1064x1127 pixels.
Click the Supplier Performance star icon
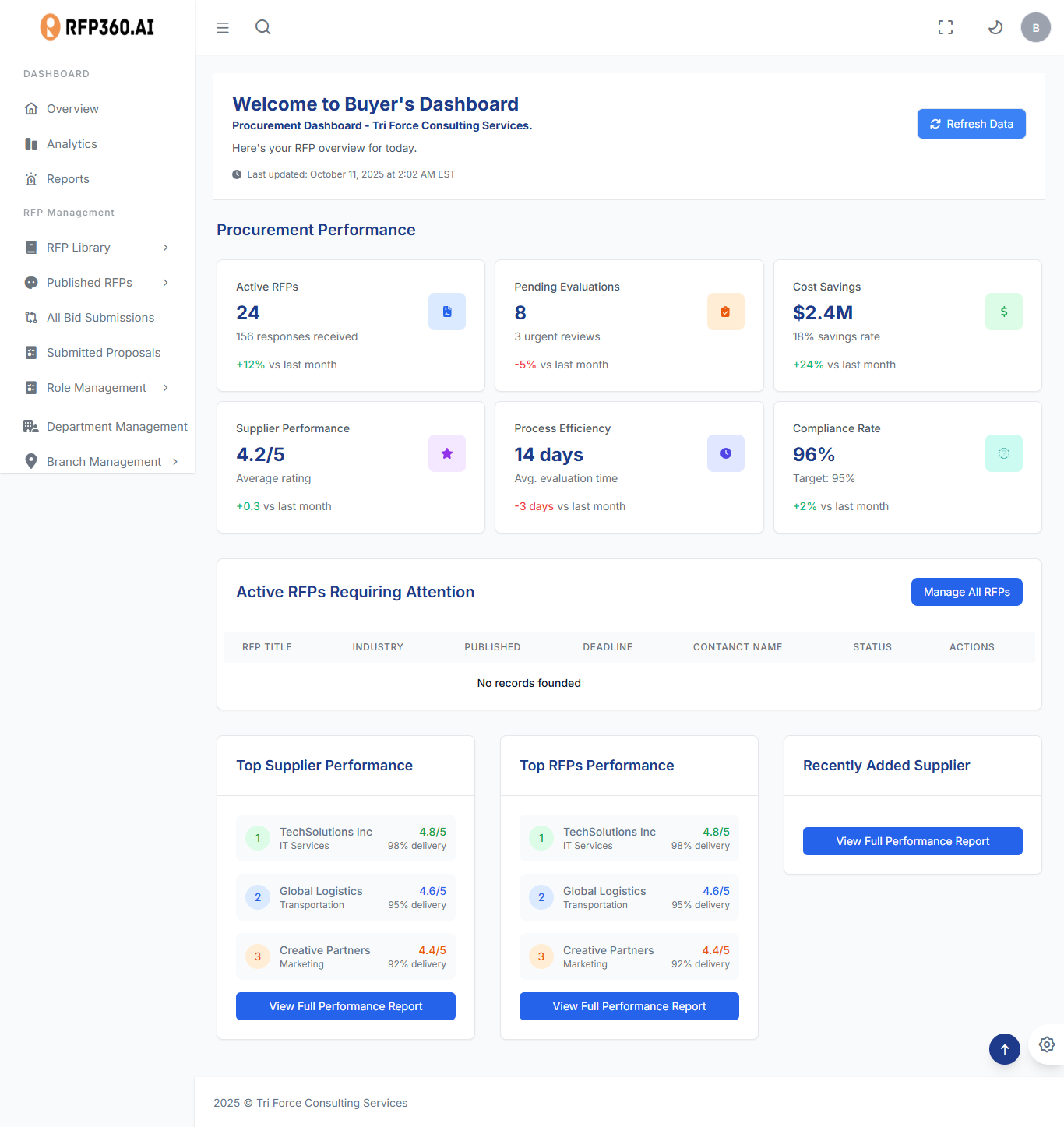tap(447, 453)
